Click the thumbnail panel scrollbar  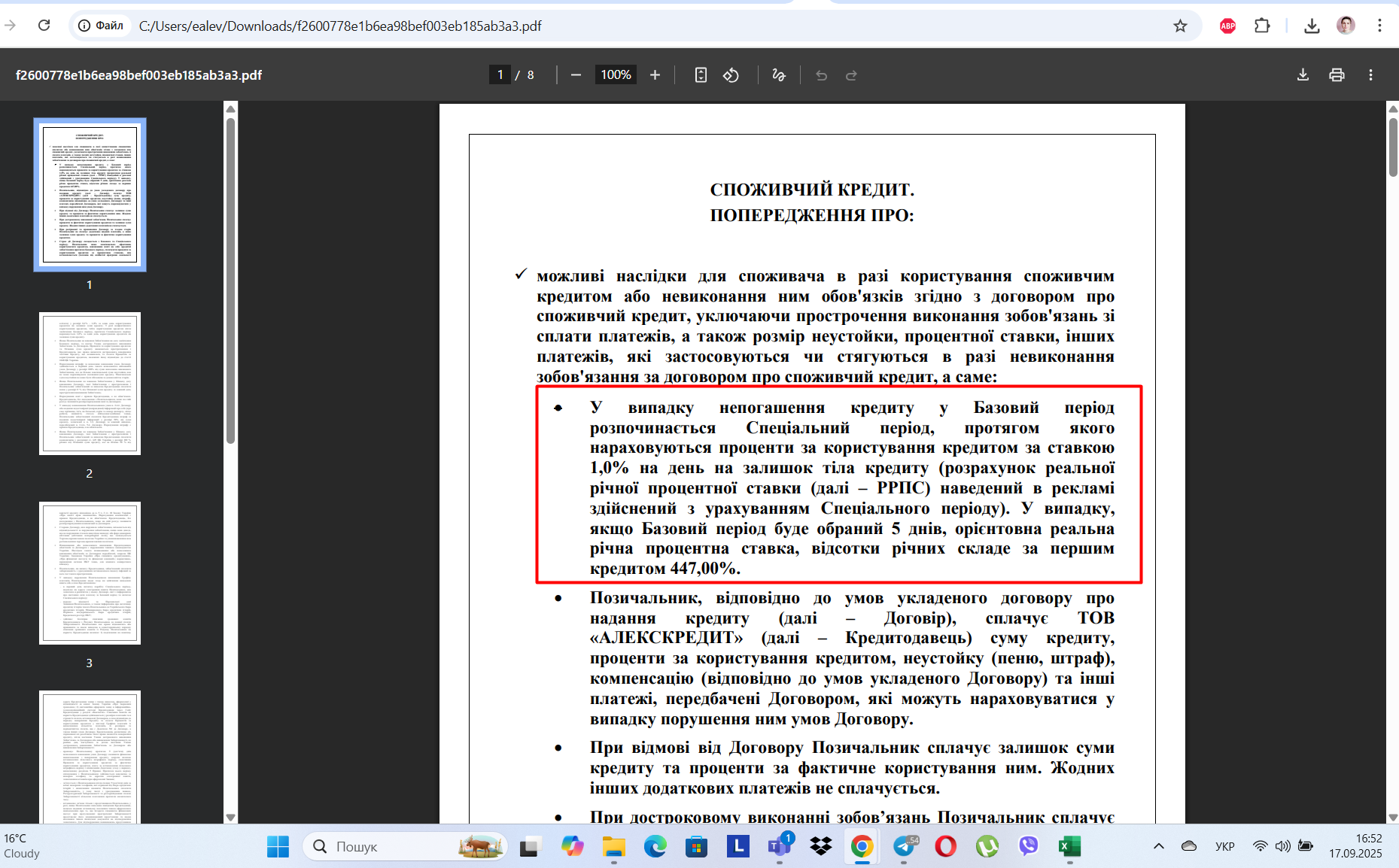coord(230,280)
